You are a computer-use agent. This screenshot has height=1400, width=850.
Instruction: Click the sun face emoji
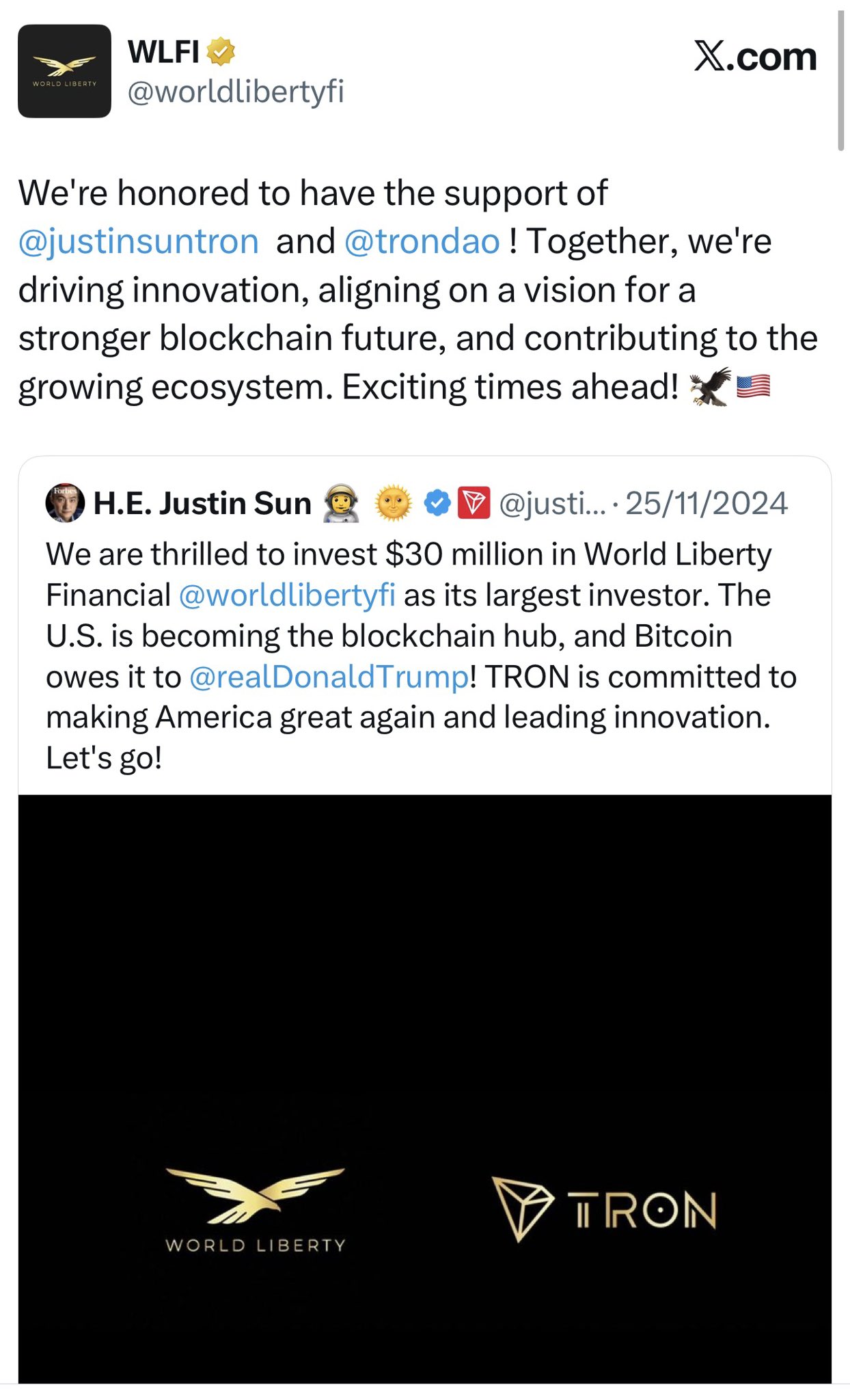pyautogui.click(x=393, y=503)
